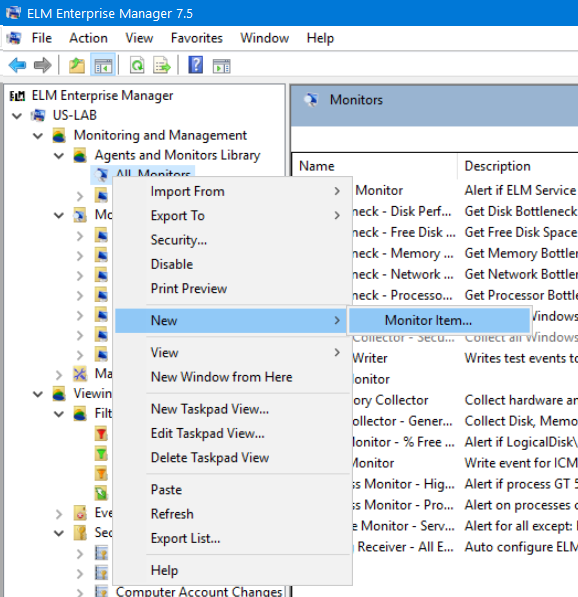Screen dimensions: 578x597
Task: Click the title bar application icon
Action: [13, 13]
